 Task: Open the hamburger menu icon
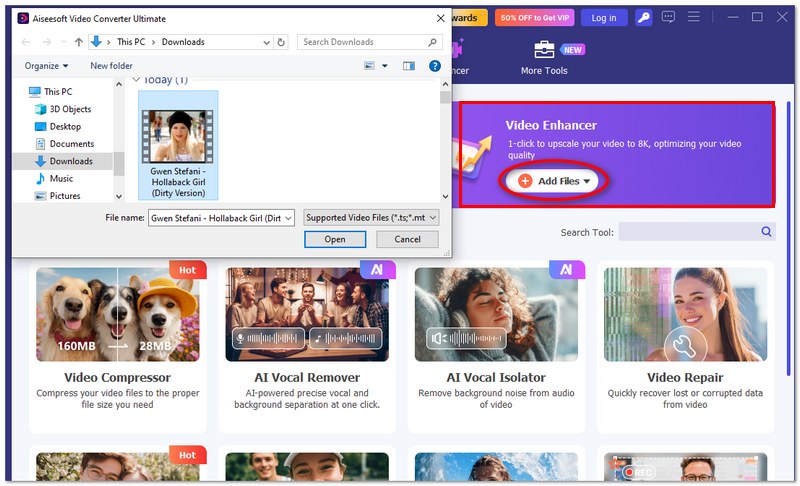tap(693, 17)
